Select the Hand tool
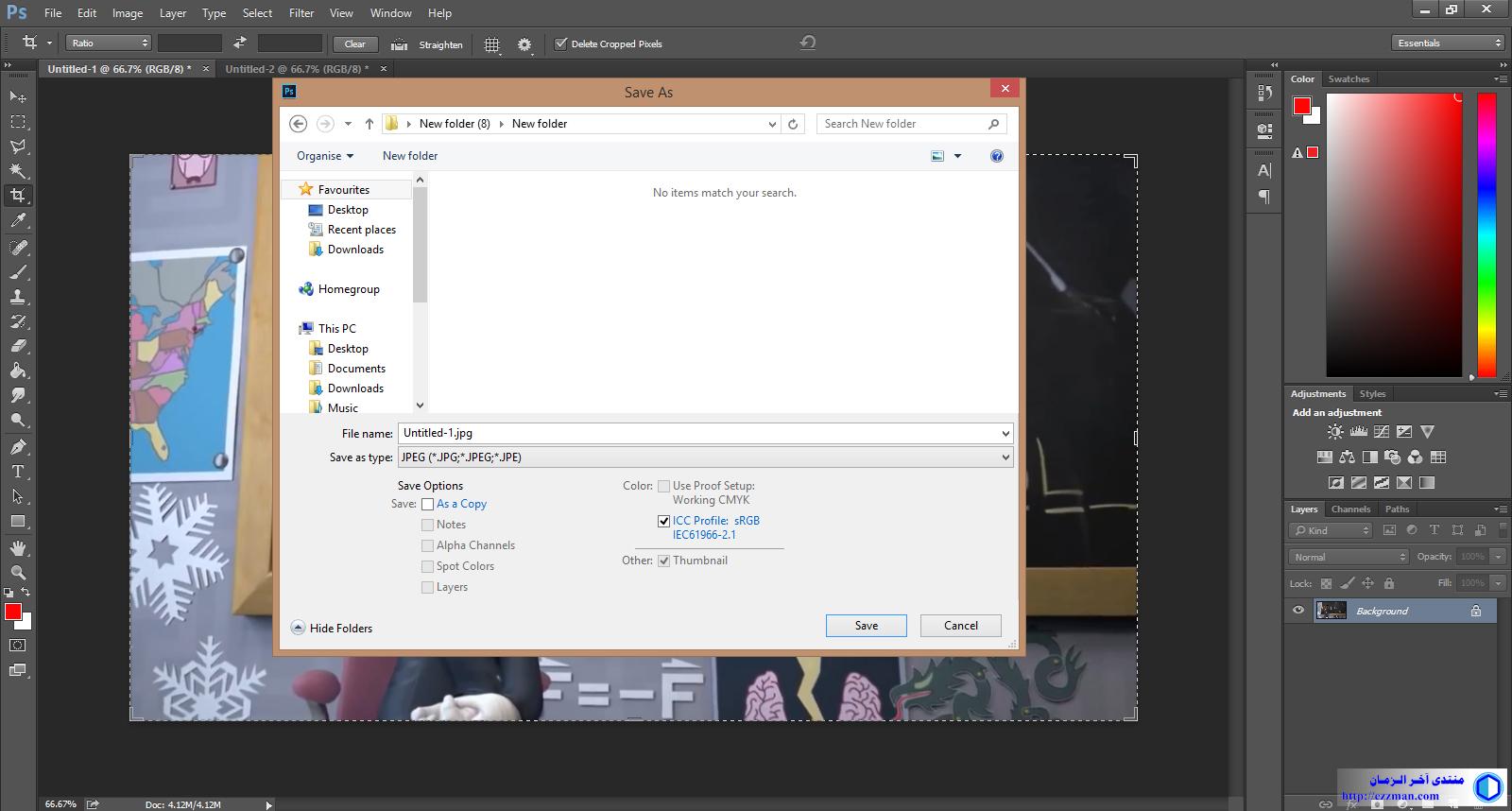 18,548
